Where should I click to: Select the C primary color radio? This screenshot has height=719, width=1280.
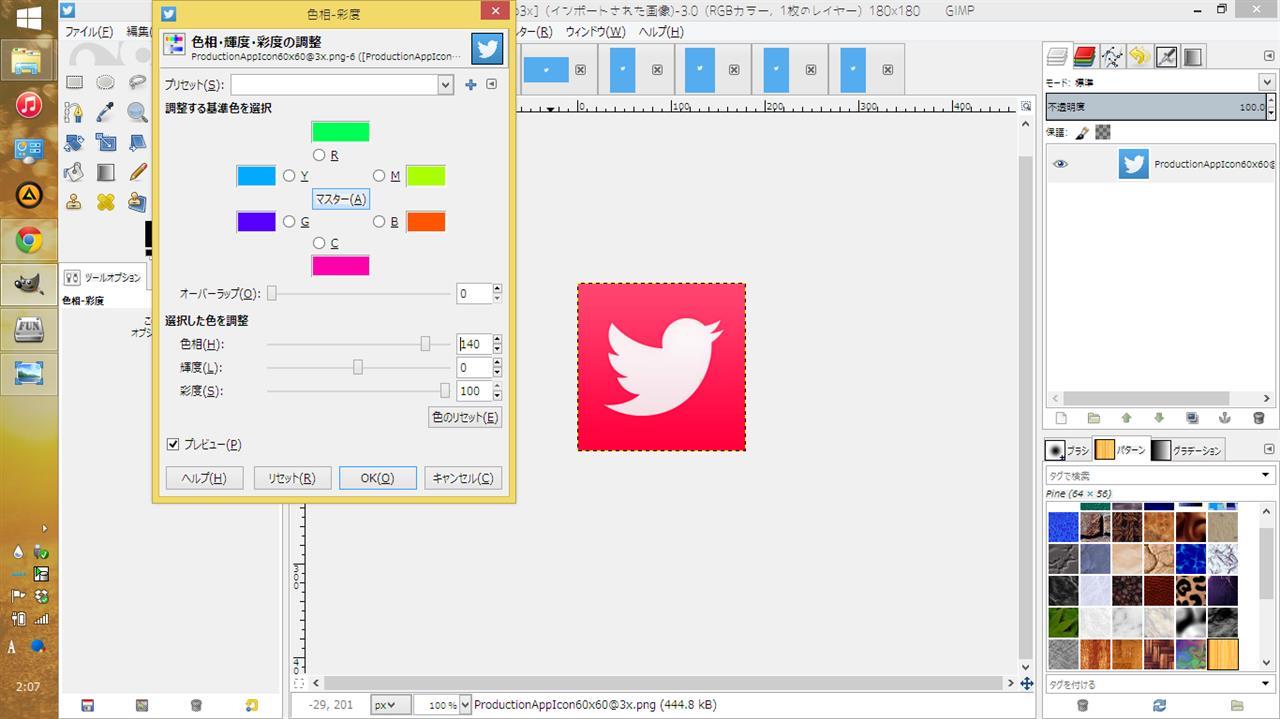319,243
